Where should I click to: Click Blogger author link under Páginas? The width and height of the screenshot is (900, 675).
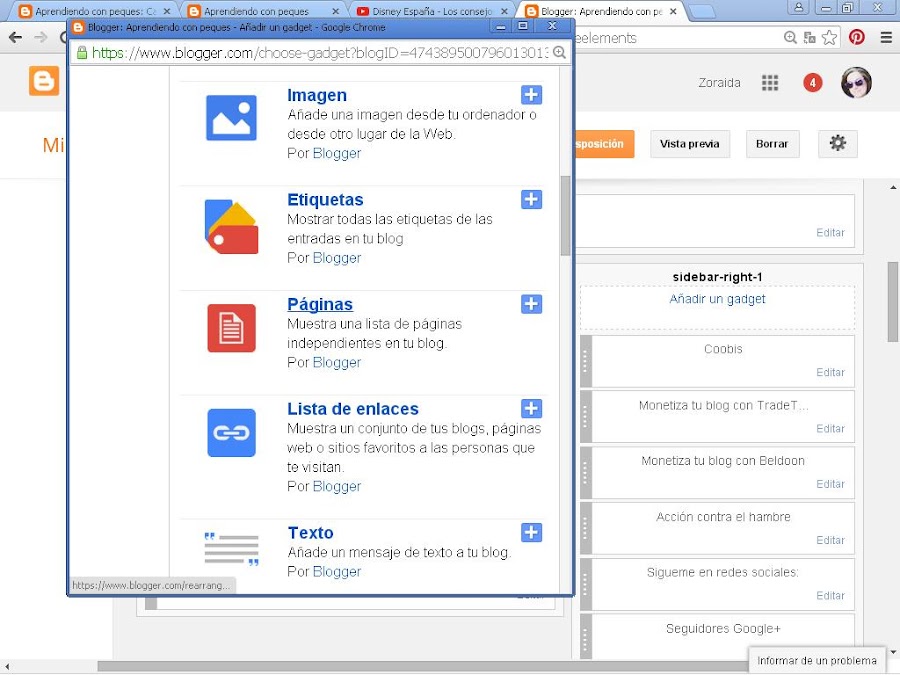pos(336,362)
